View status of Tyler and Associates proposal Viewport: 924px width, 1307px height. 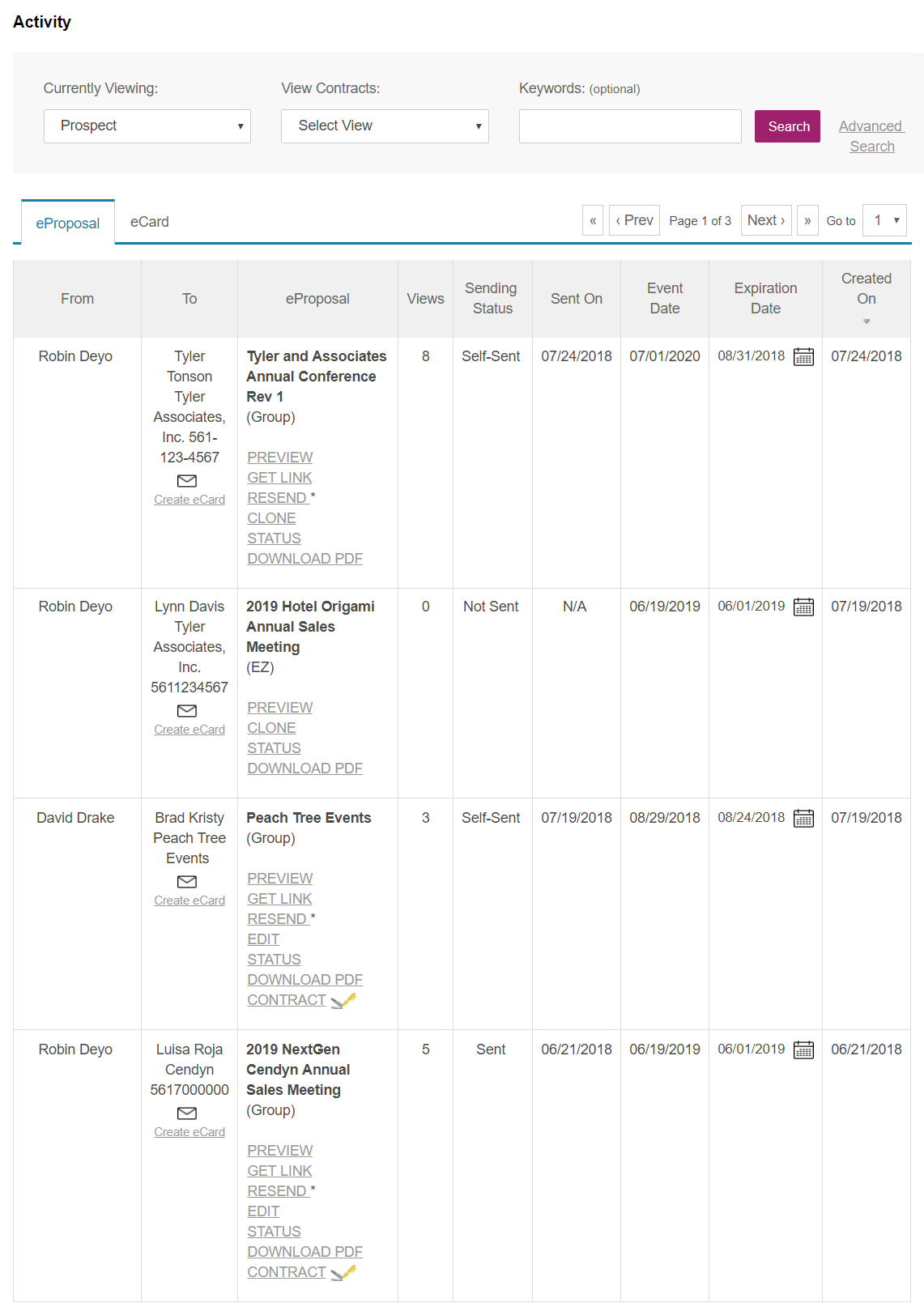[274, 539]
